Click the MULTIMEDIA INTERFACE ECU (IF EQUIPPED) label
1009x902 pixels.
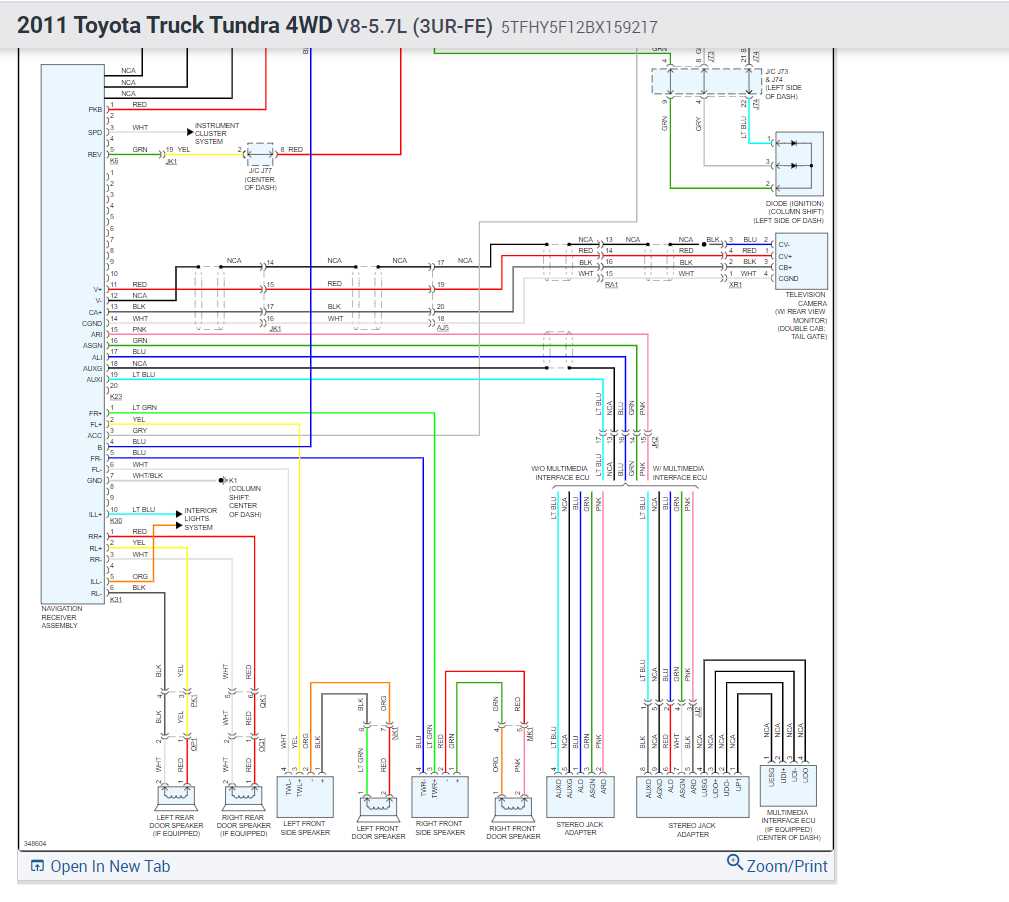(788, 825)
